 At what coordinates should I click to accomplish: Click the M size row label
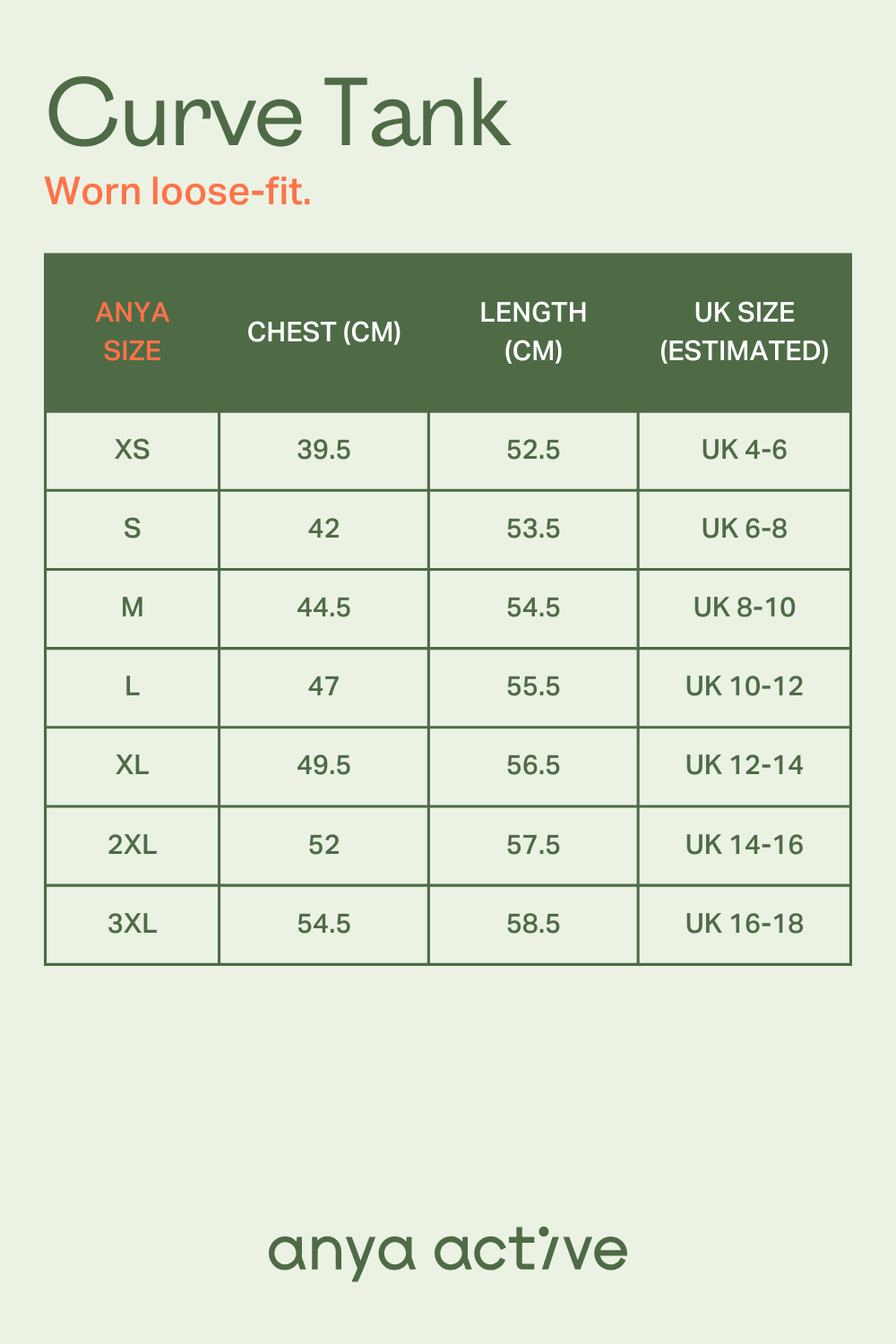point(132,607)
